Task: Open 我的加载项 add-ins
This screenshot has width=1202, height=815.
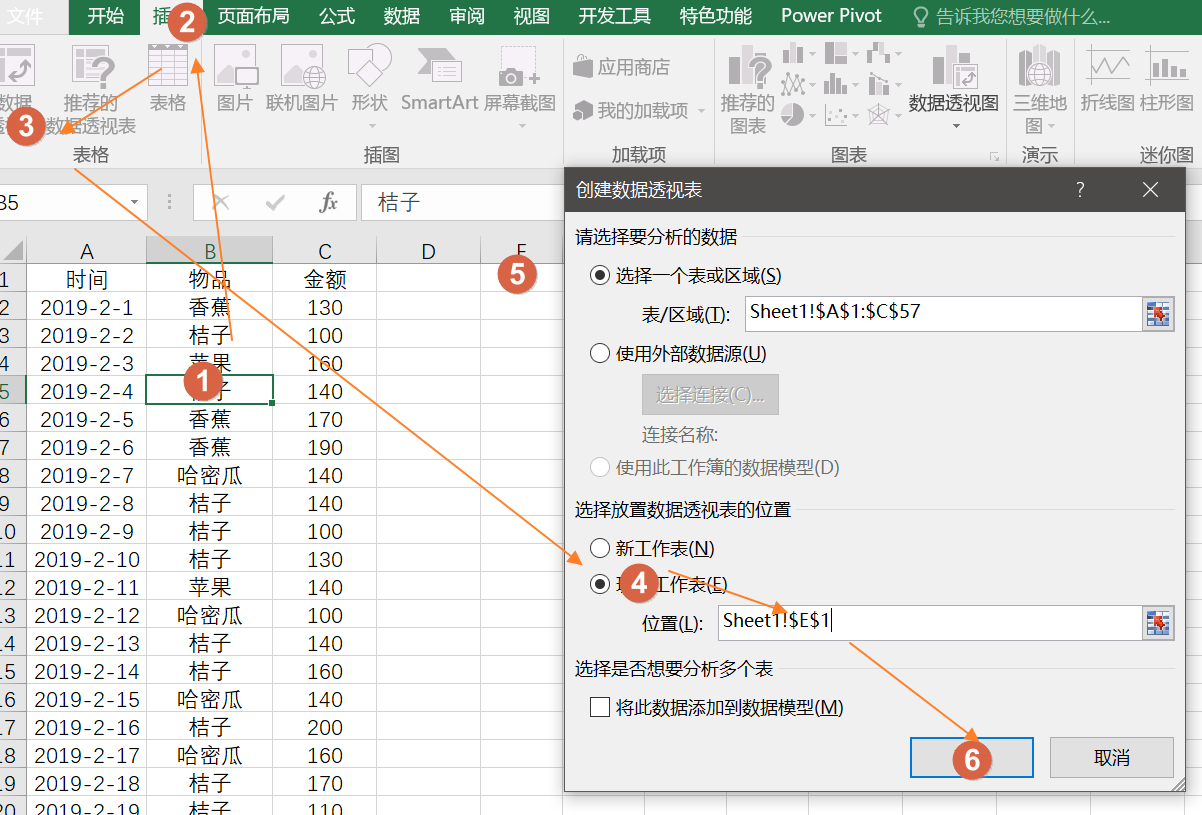Action: (632, 110)
